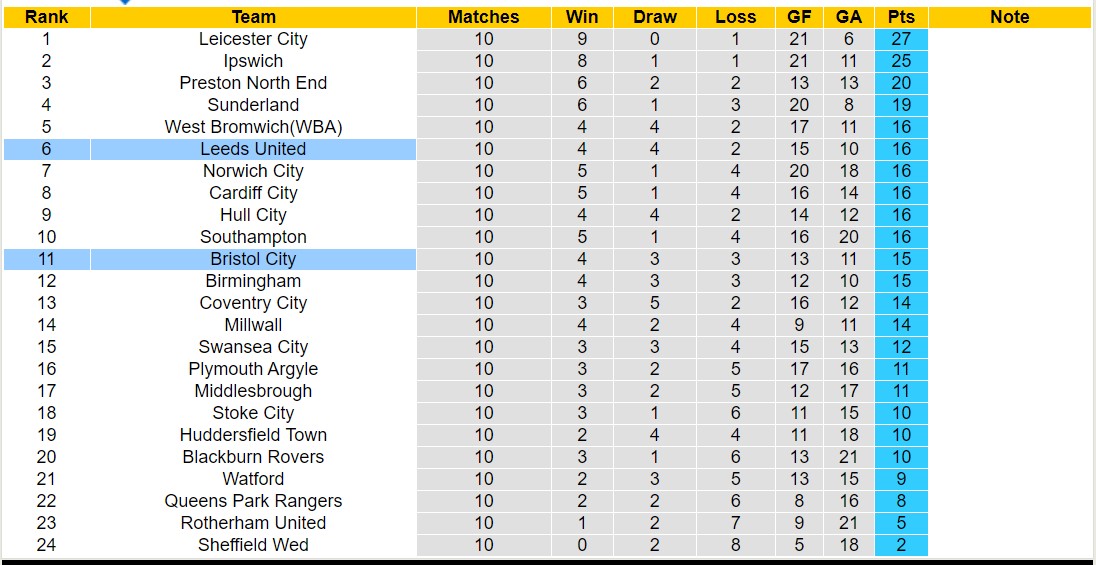
Task: Select Sheffield Wed's 2 points cell
Action: [900, 545]
